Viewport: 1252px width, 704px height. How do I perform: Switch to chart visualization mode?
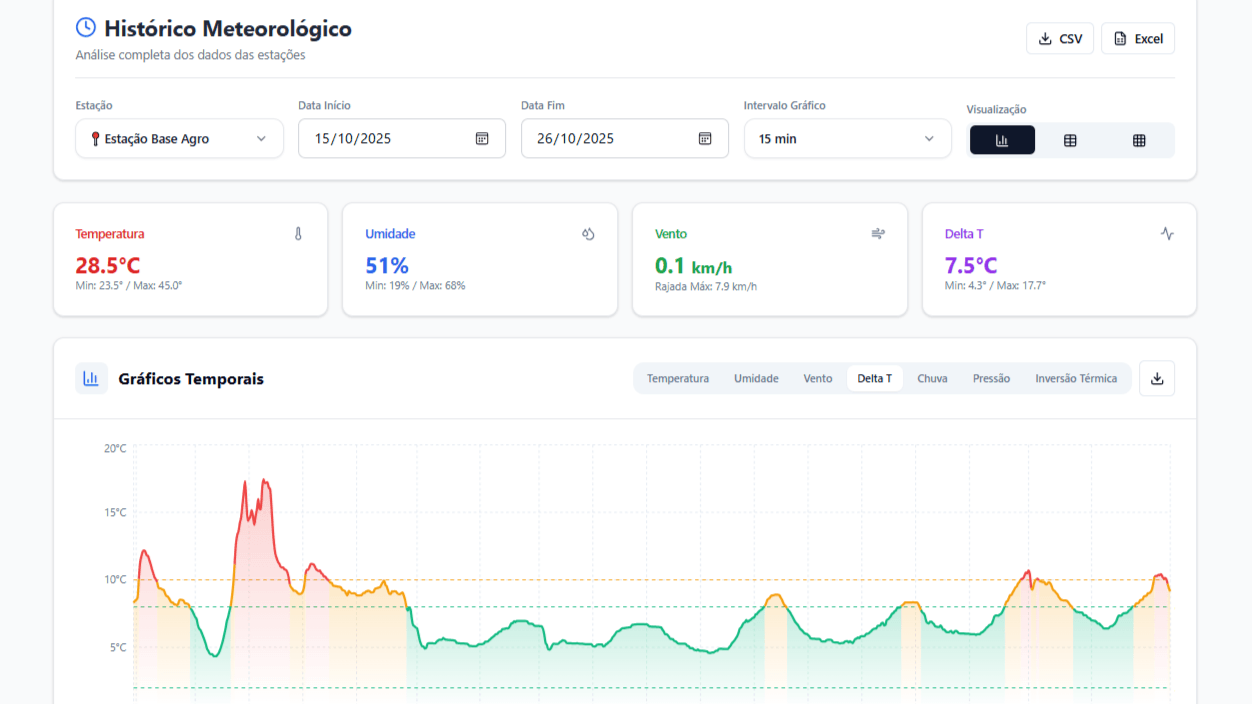tap(1002, 140)
